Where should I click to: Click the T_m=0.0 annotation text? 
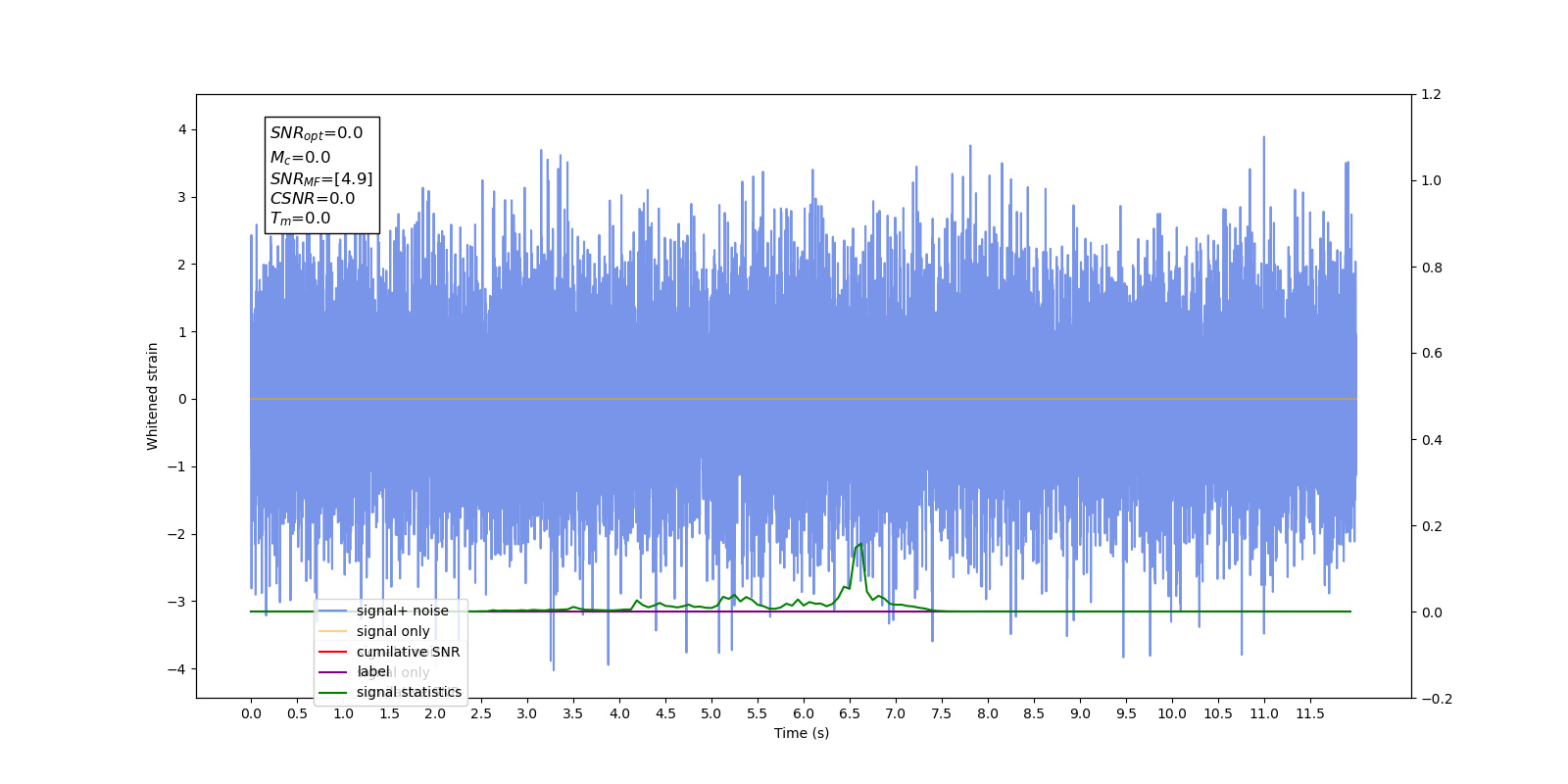click(x=301, y=219)
